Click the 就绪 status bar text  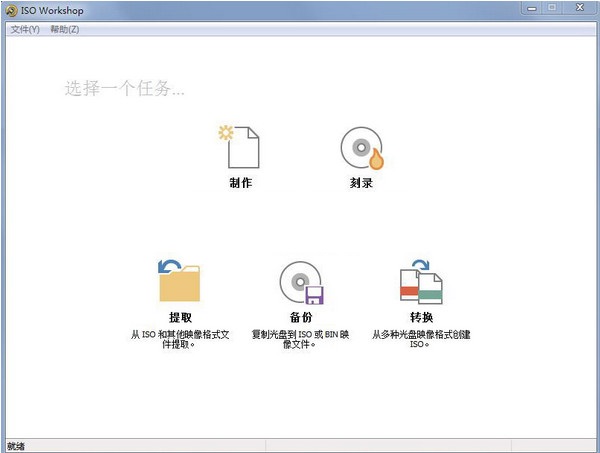[x=17, y=445]
